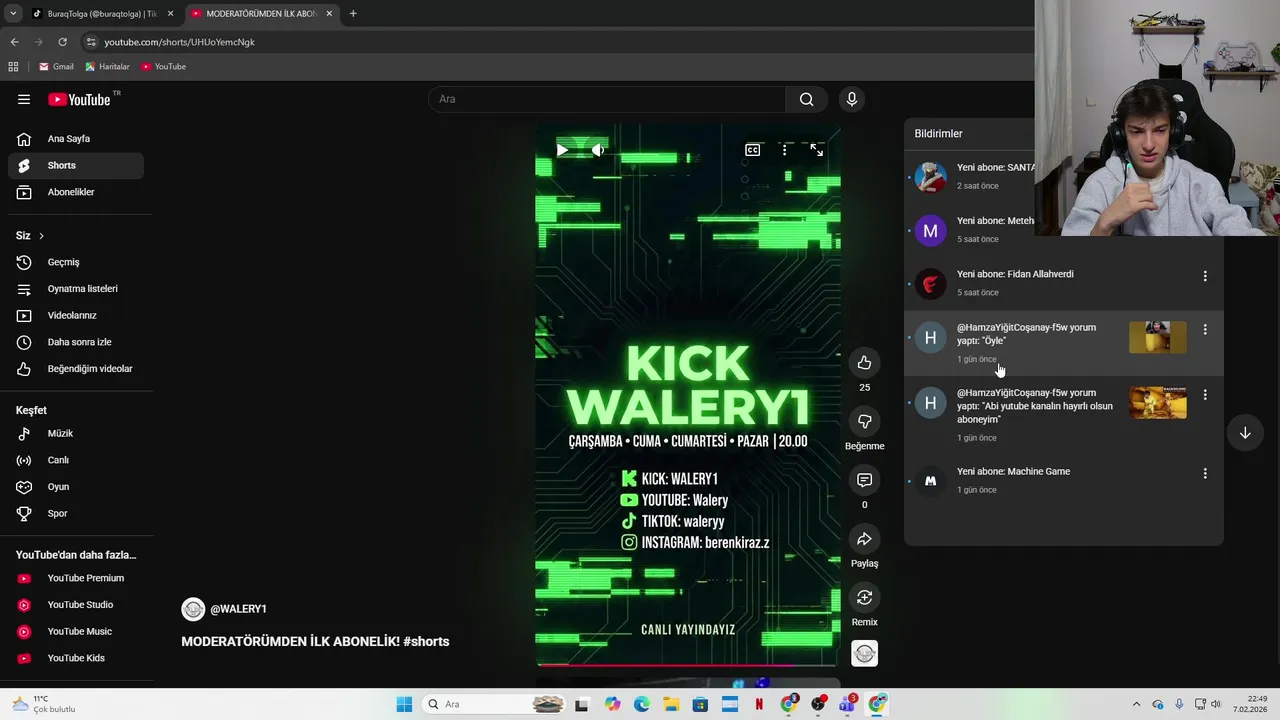This screenshot has height=720, width=1280.
Task: Close the BuraqTolga TikTok tab
Action: coord(170,14)
